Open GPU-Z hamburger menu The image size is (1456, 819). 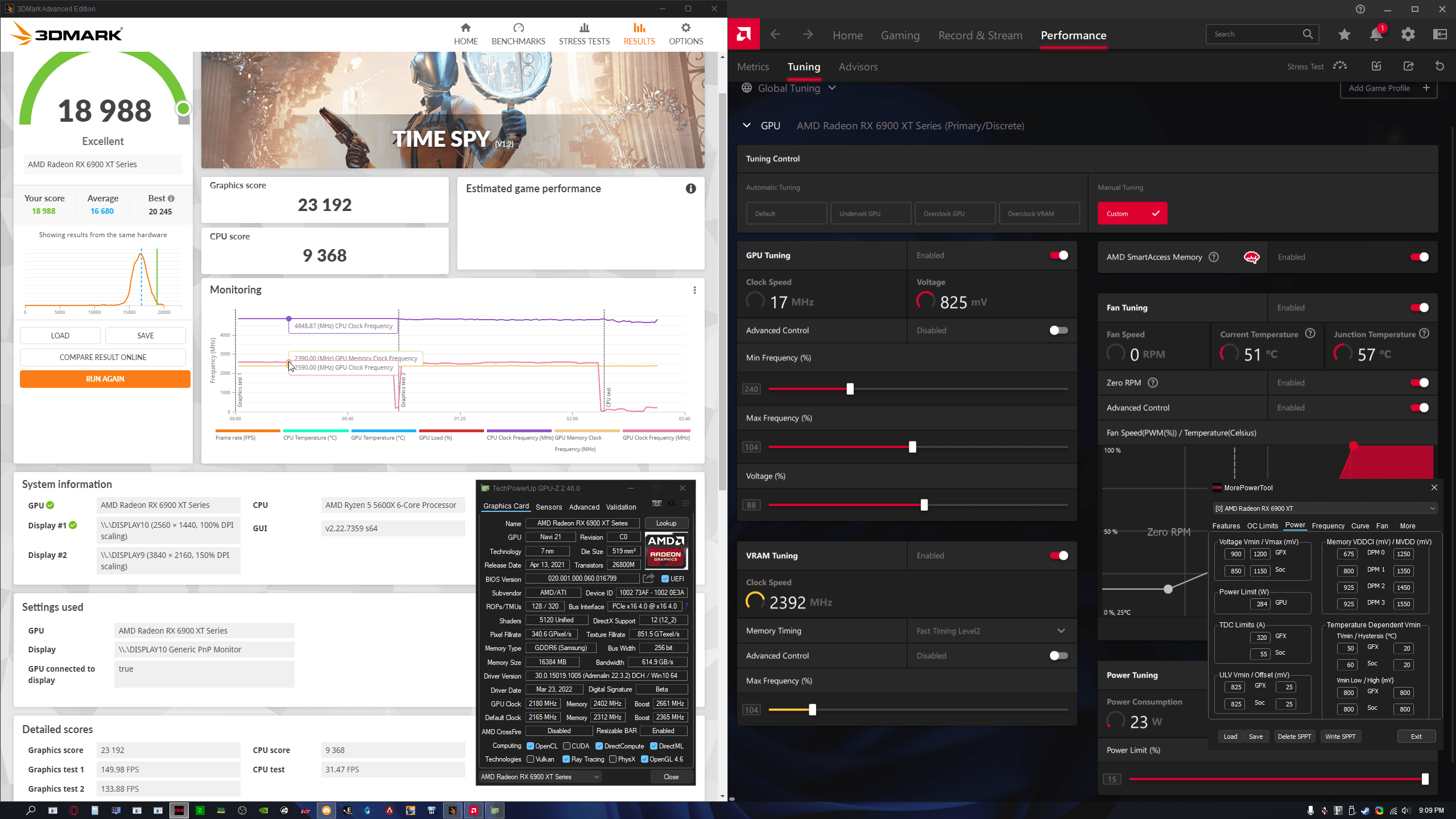click(686, 503)
